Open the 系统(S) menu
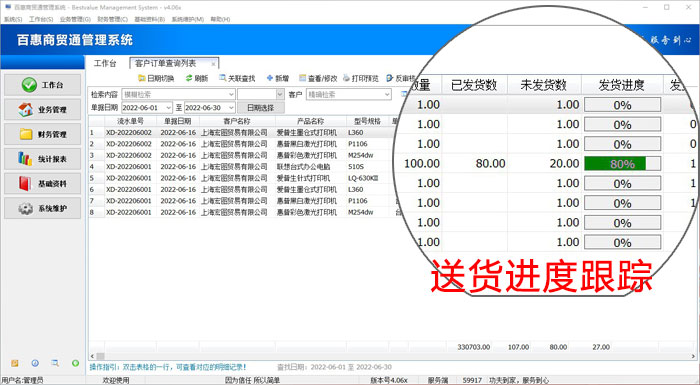Image resolution: width=700 pixels, height=385 pixels. (13, 19)
